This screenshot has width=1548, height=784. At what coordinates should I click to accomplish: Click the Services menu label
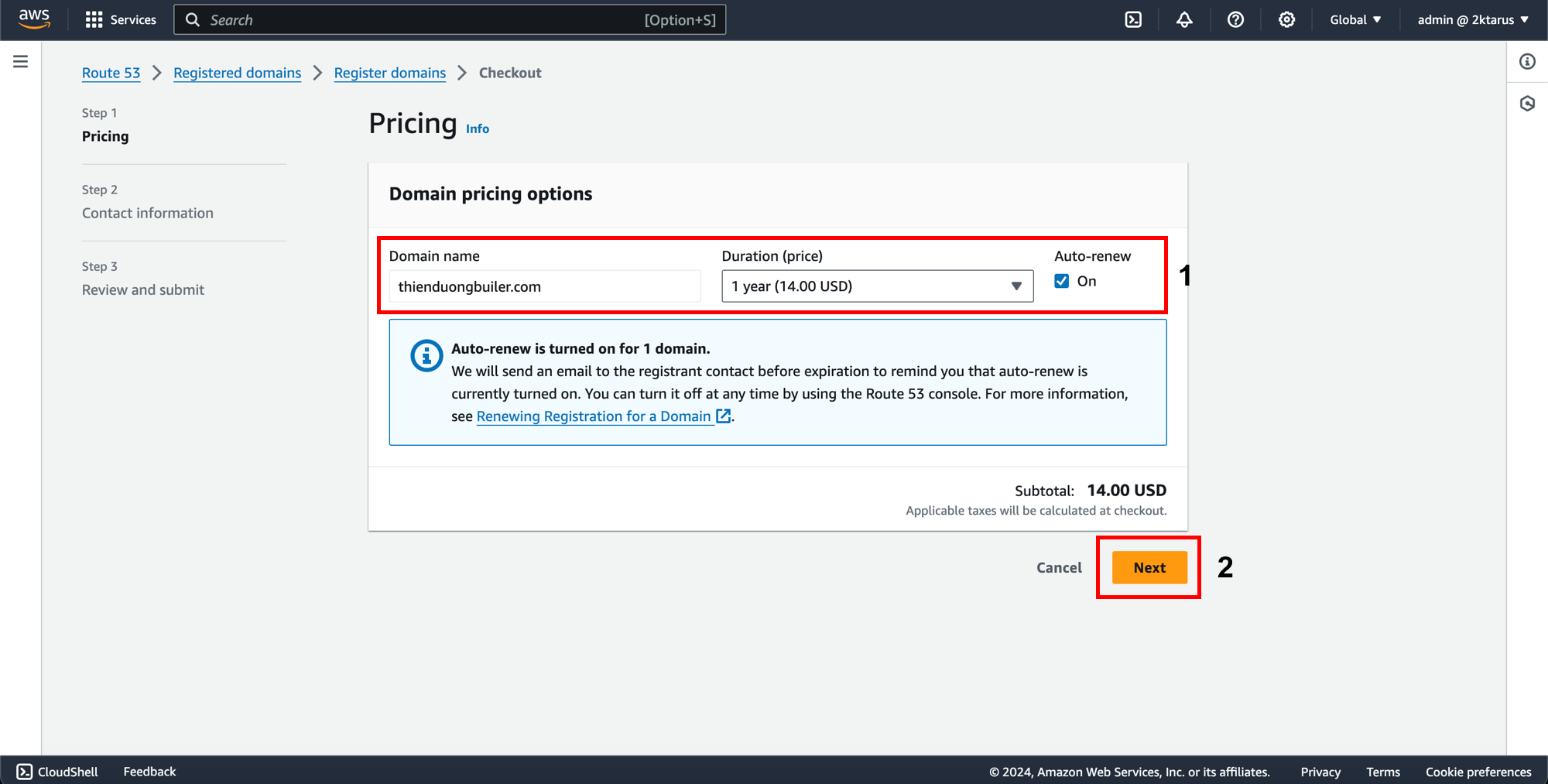[133, 19]
